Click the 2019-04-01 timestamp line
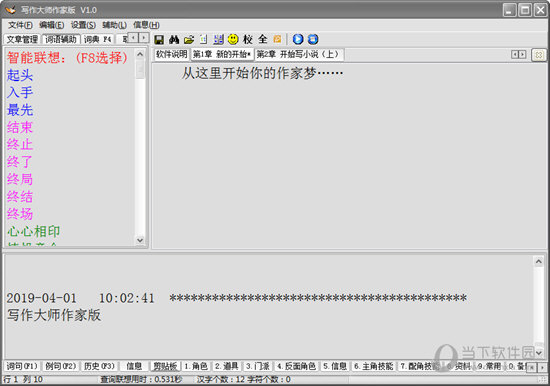 click(236, 298)
